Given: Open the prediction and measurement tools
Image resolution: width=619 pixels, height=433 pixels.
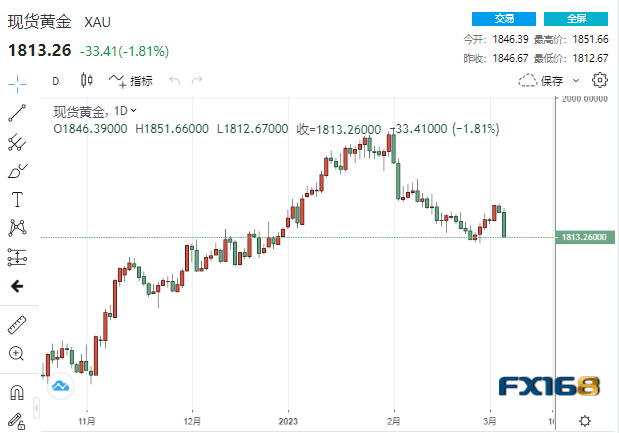Looking at the screenshot, I should click(17, 256).
